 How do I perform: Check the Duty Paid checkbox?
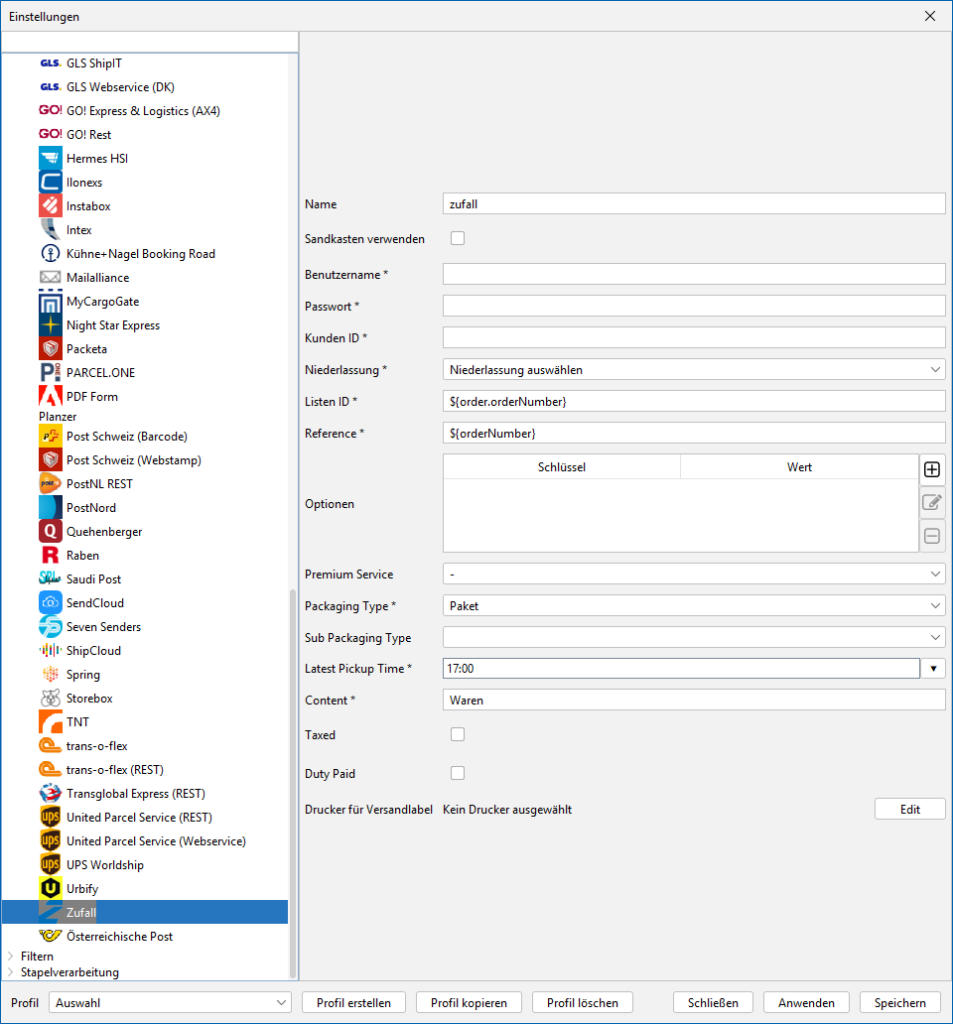pos(458,773)
